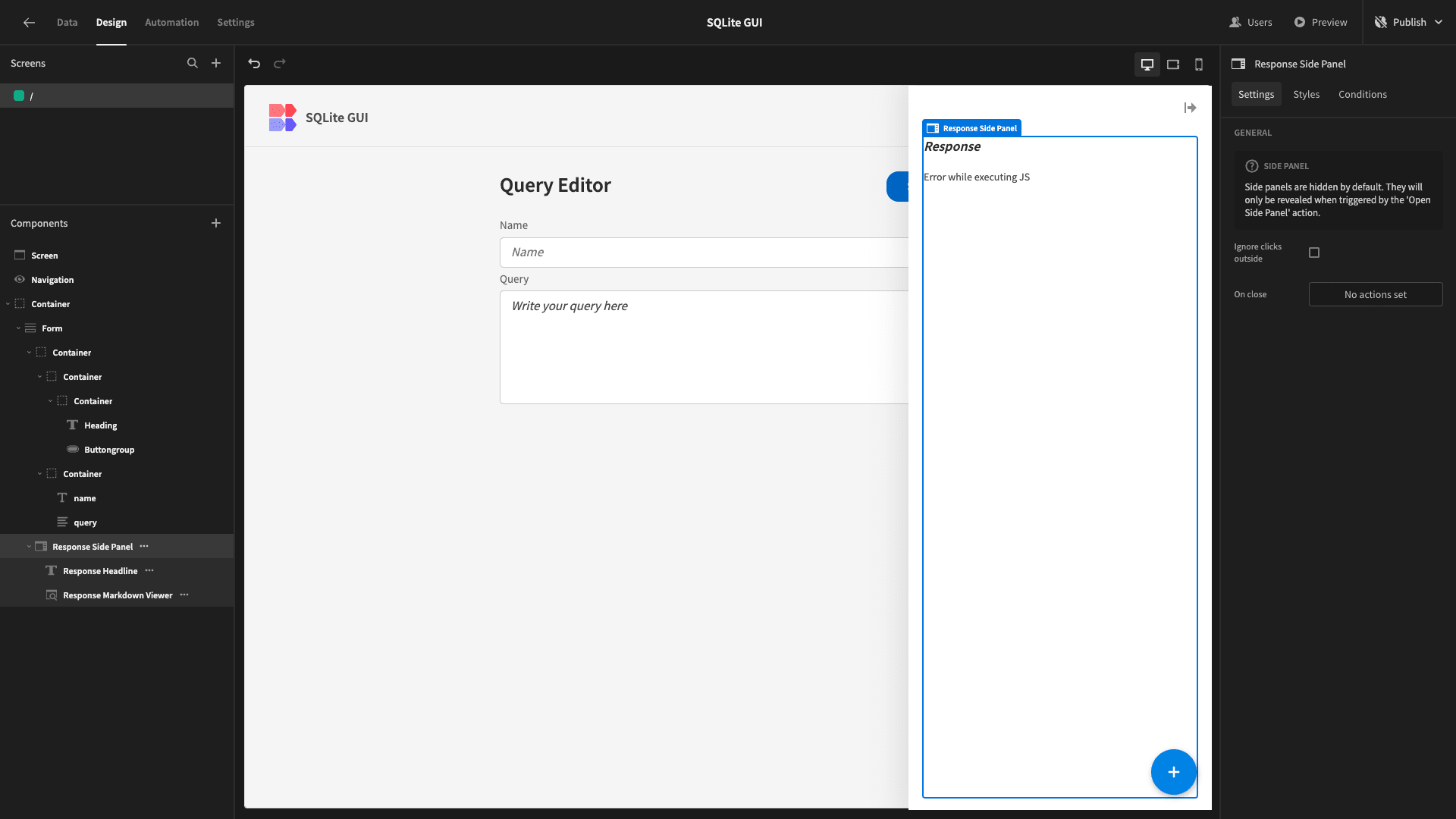Open Response Markdown Viewer more options
This screenshot has width=1456, height=819.
coord(184,595)
